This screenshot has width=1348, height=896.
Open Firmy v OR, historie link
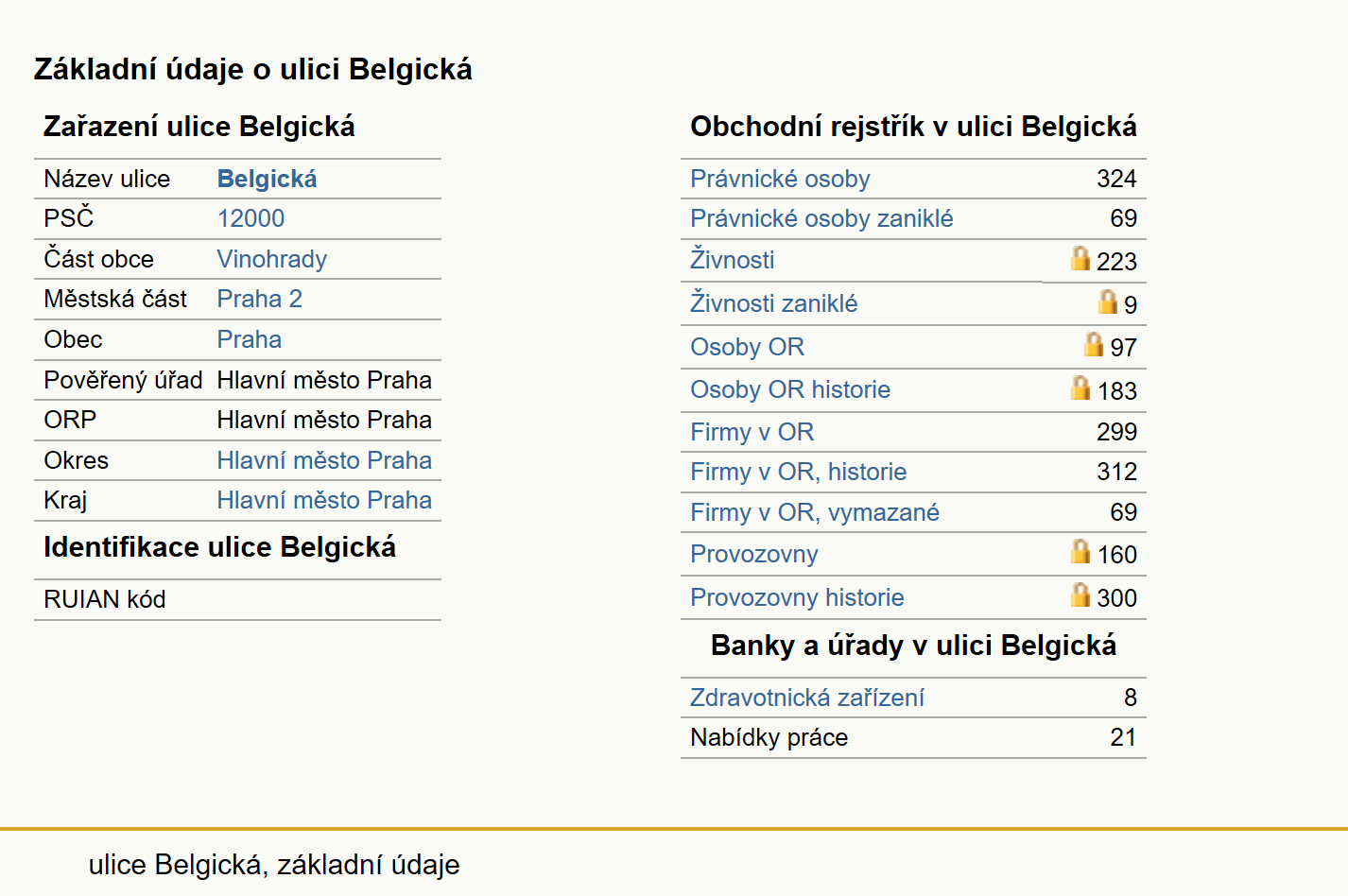798,472
